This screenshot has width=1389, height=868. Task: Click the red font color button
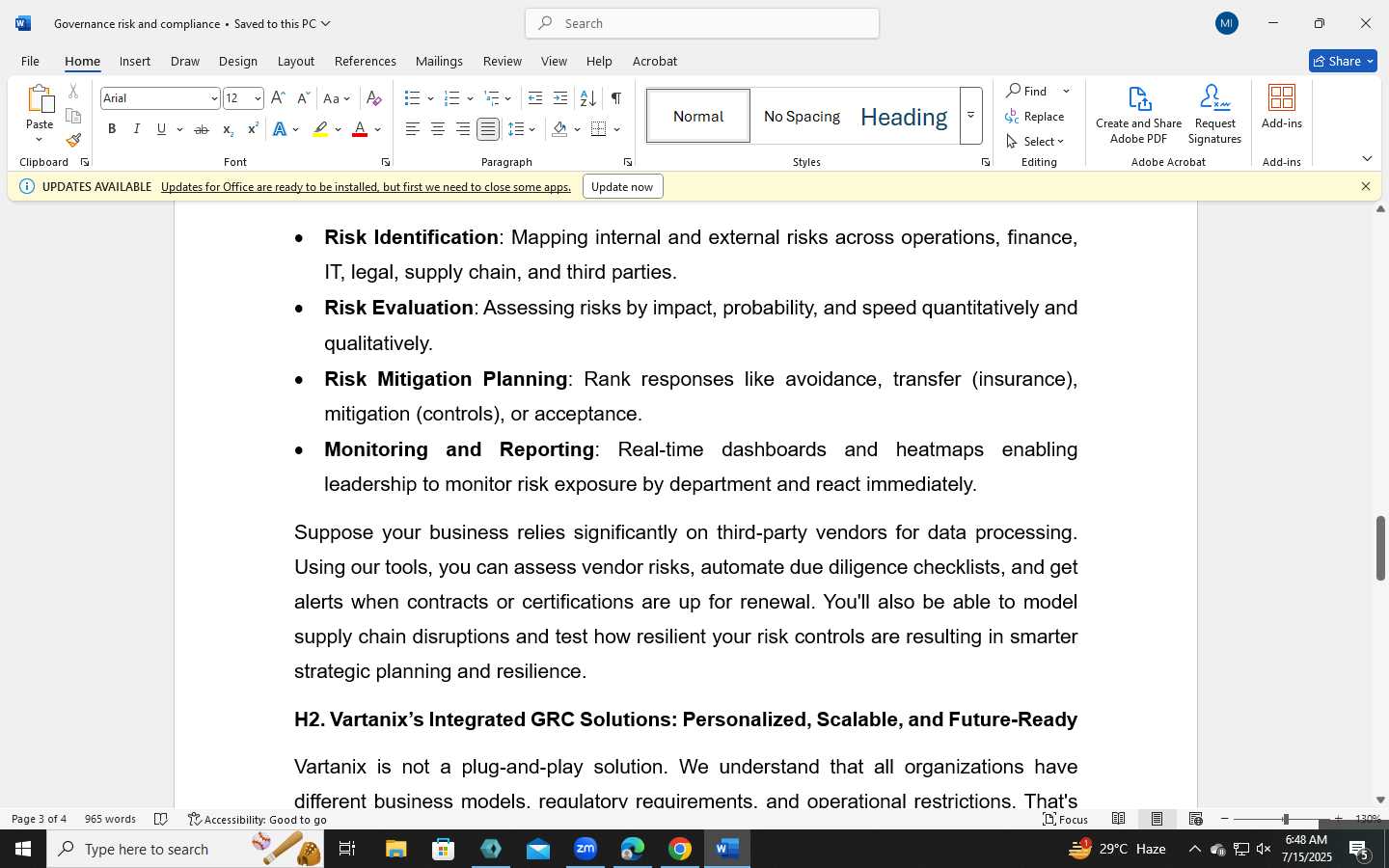click(360, 129)
